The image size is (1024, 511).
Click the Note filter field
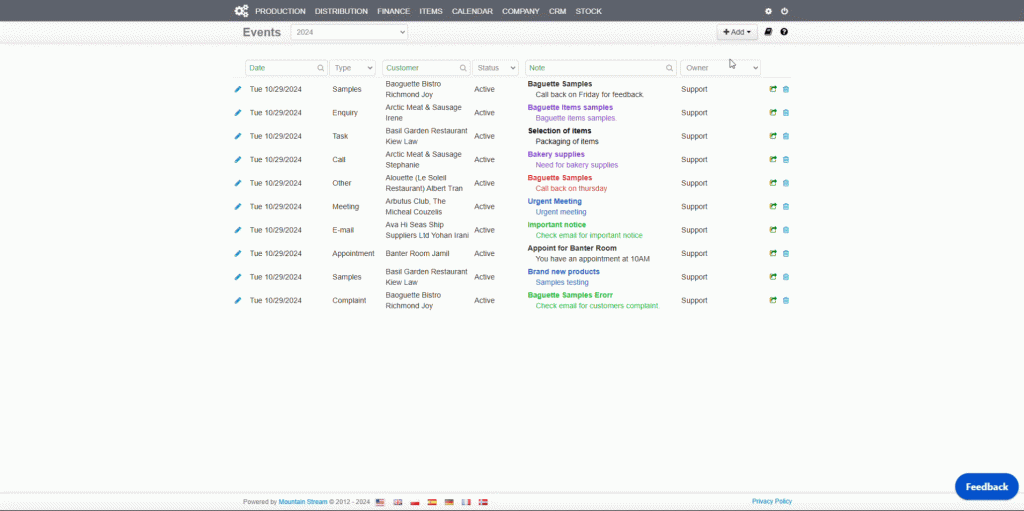pyautogui.click(x=601, y=68)
